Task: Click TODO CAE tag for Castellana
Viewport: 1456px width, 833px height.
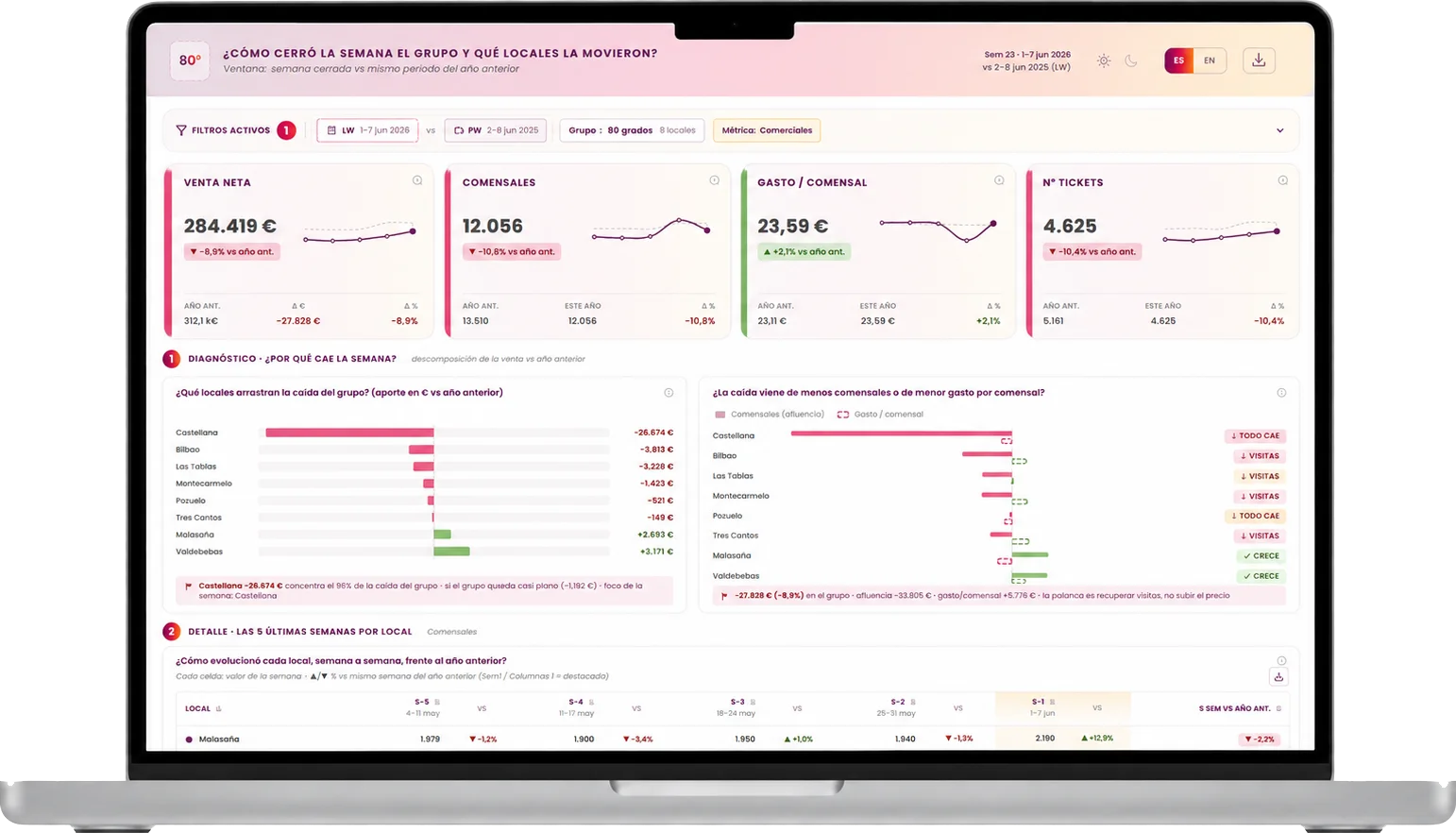Action: tap(1255, 436)
